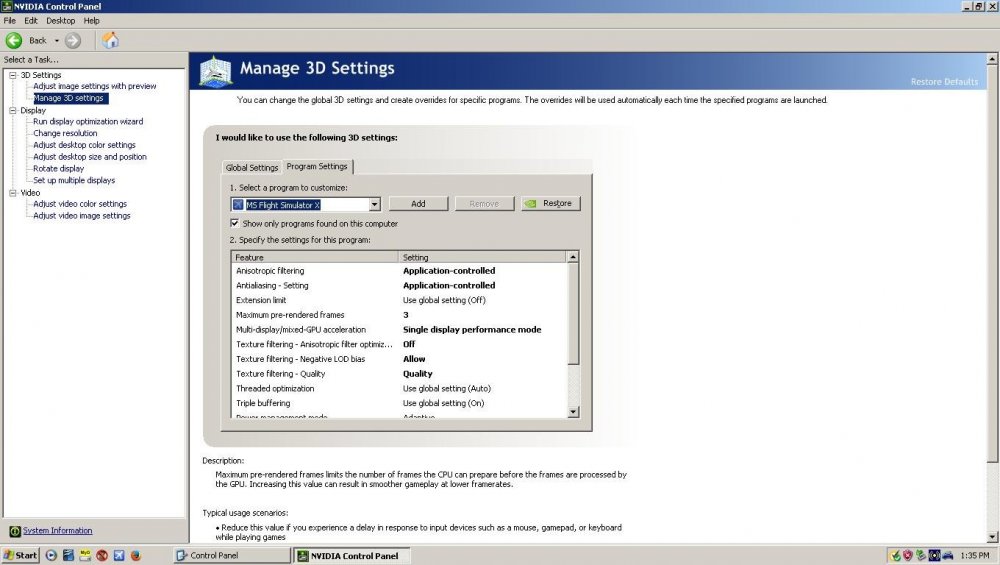
Task: Click main page scroll up arrow
Action: point(992,59)
